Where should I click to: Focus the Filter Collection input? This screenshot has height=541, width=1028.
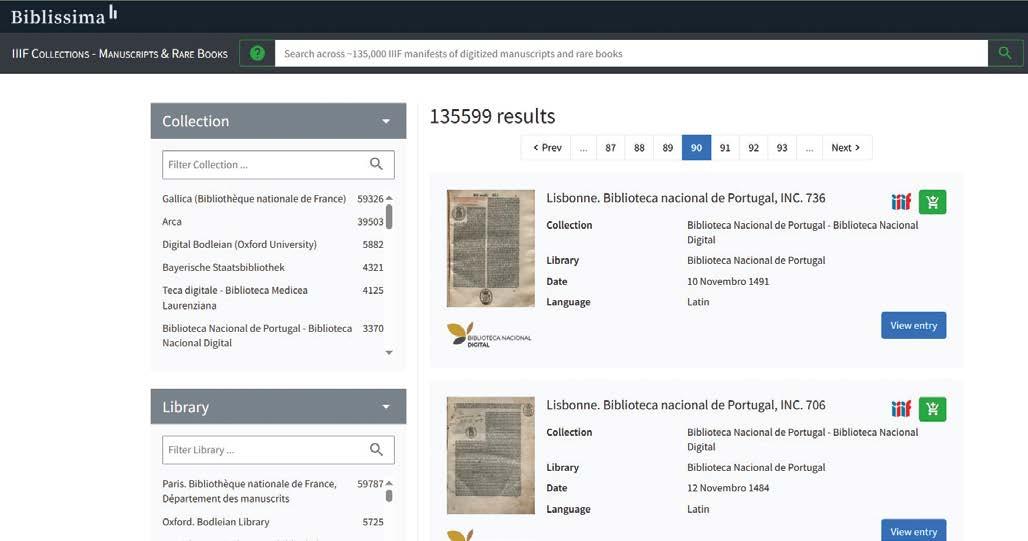pyautogui.click(x=278, y=165)
